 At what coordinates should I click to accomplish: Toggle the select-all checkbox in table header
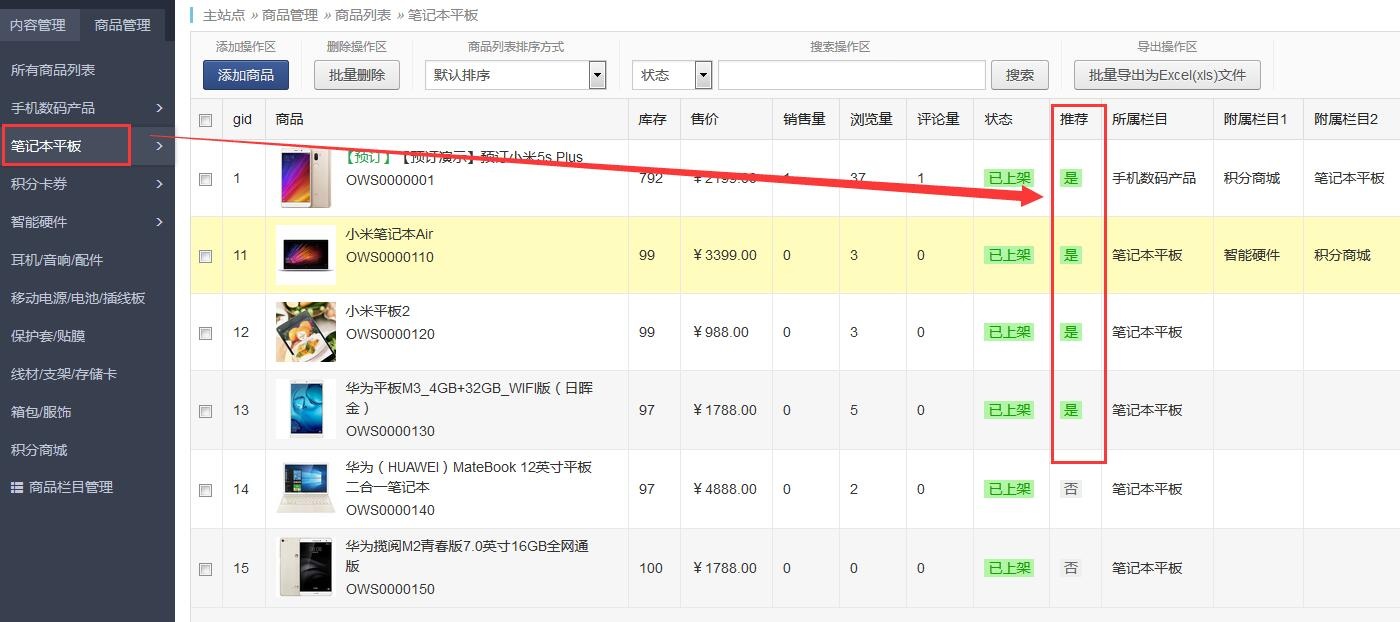pos(206,120)
